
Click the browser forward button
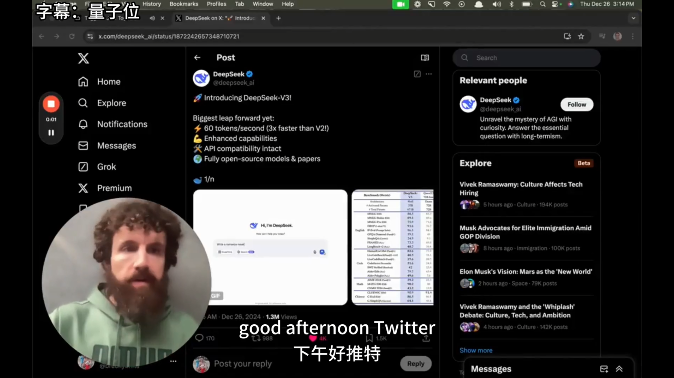pyautogui.click(x=57, y=37)
